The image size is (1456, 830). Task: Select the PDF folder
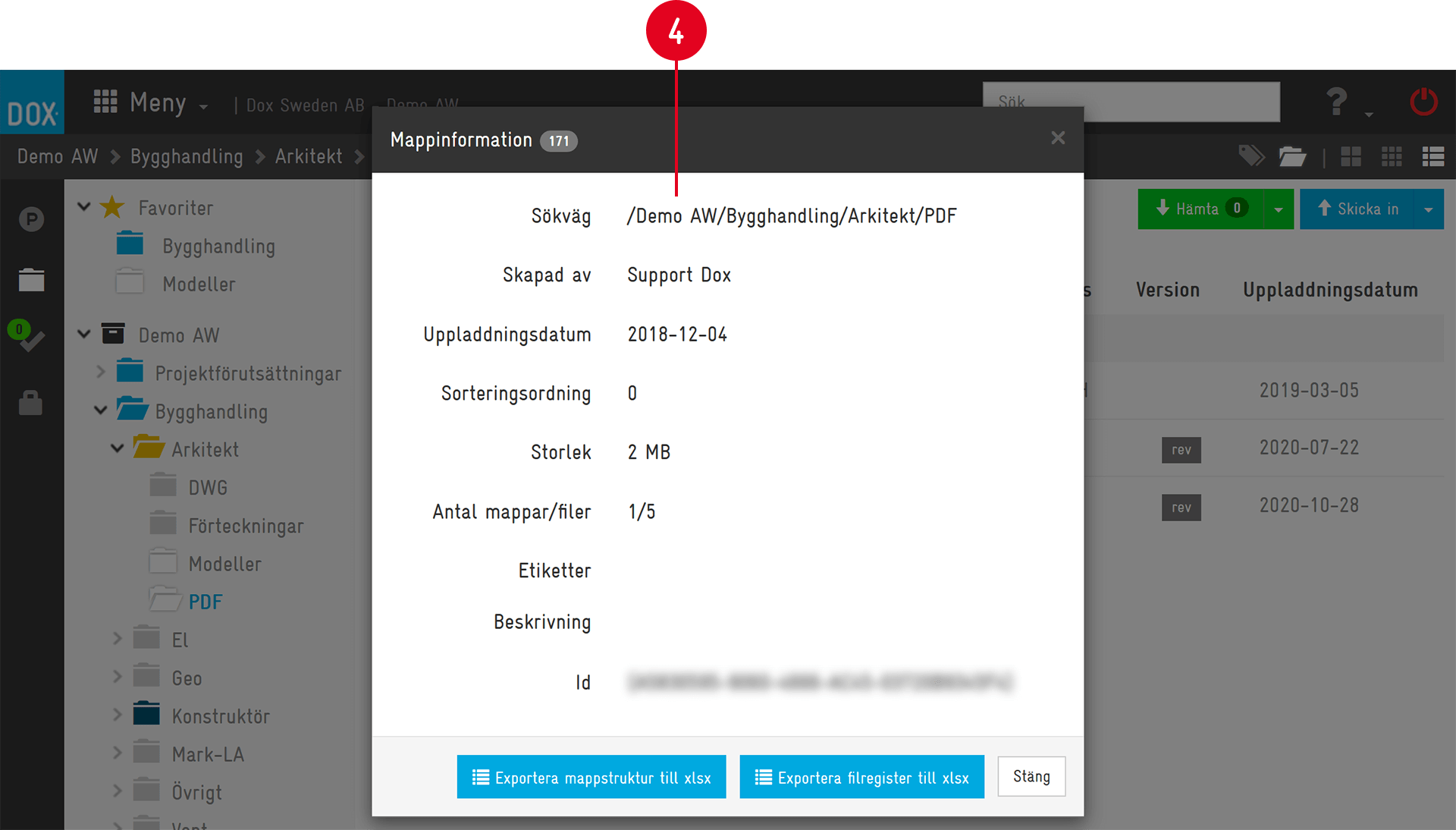pyautogui.click(x=205, y=602)
